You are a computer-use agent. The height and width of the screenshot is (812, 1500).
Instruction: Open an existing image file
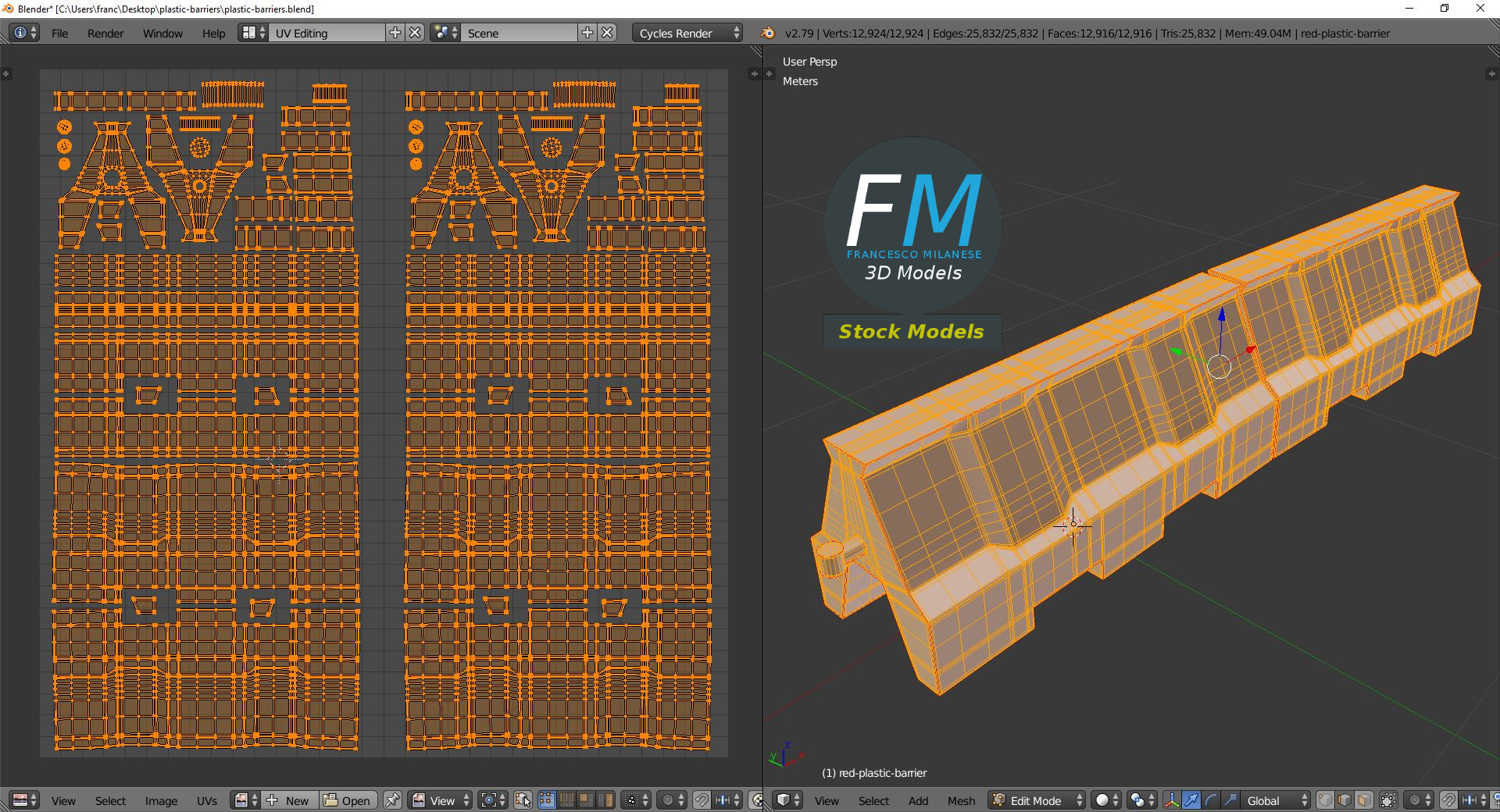[348, 800]
